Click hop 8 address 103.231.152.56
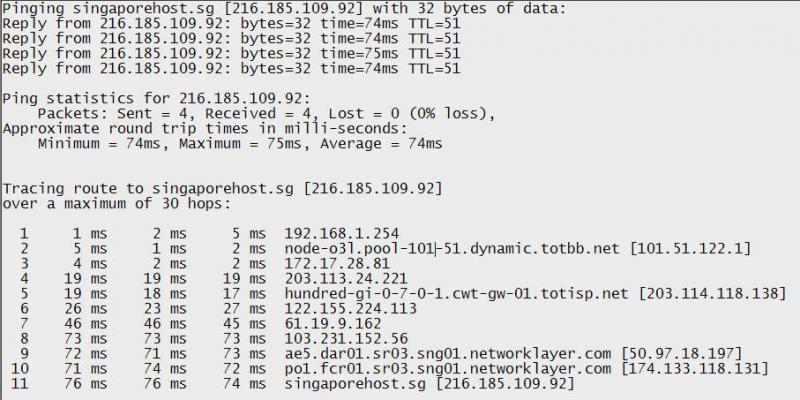This screenshot has height=400, width=800. [x=346, y=338]
